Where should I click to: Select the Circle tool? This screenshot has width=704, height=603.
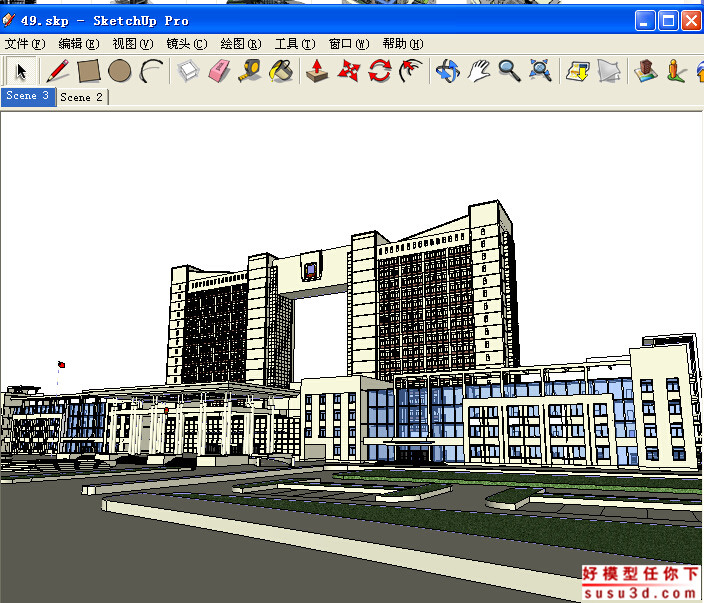click(119, 71)
